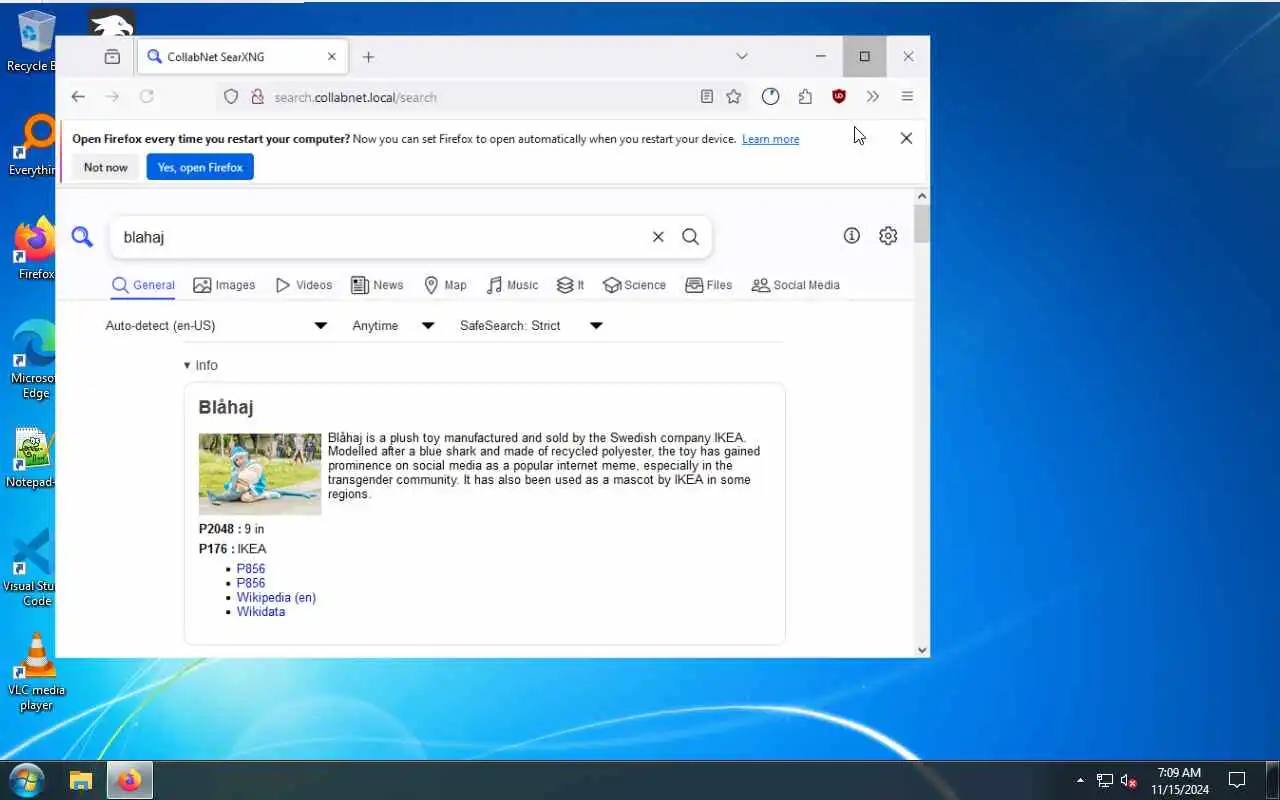Open the Anytime time range dropdown
This screenshot has height=800, width=1280.
[x=393, y=326]
